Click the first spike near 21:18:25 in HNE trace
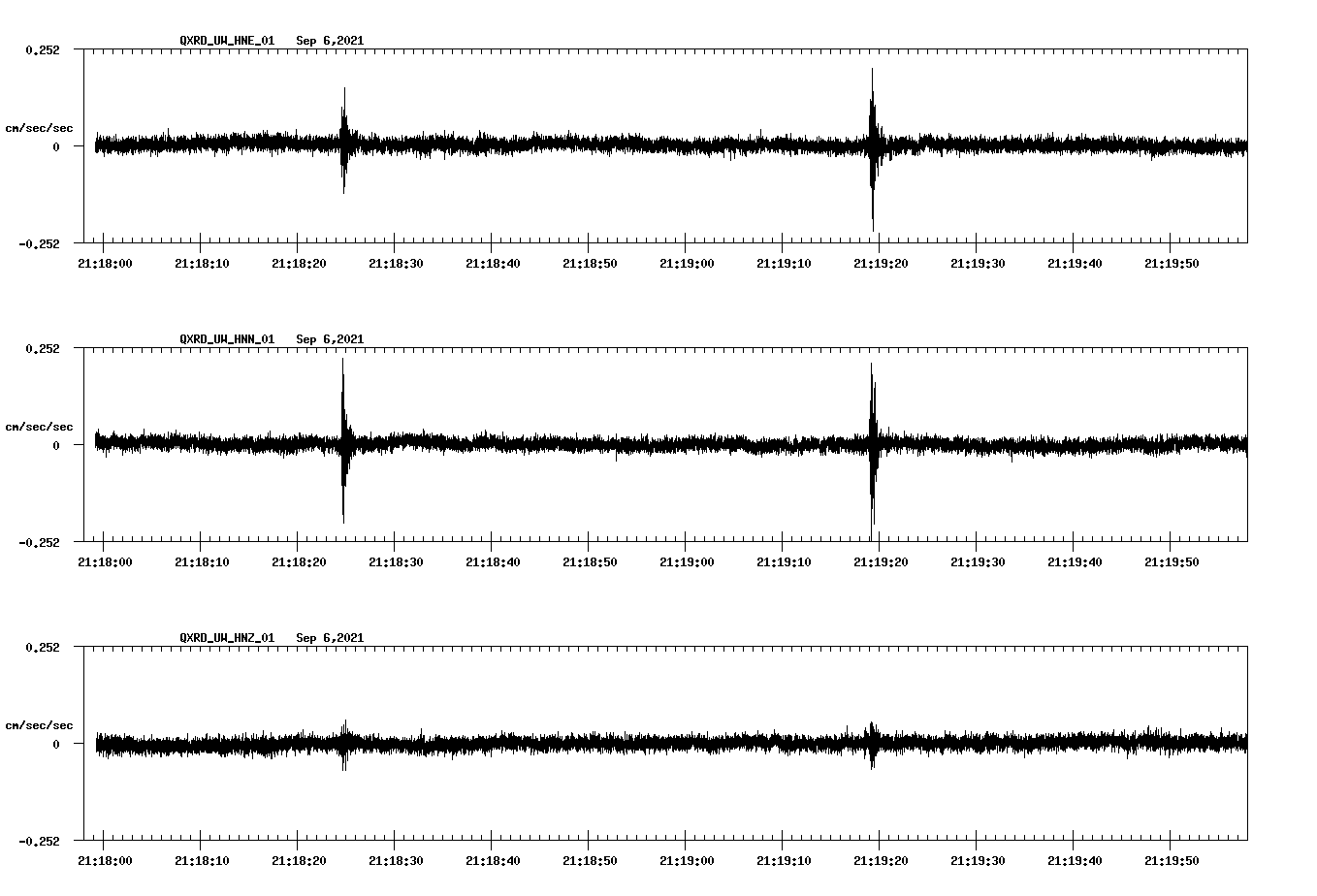The image size is (1317, 896). pos(344,141)
